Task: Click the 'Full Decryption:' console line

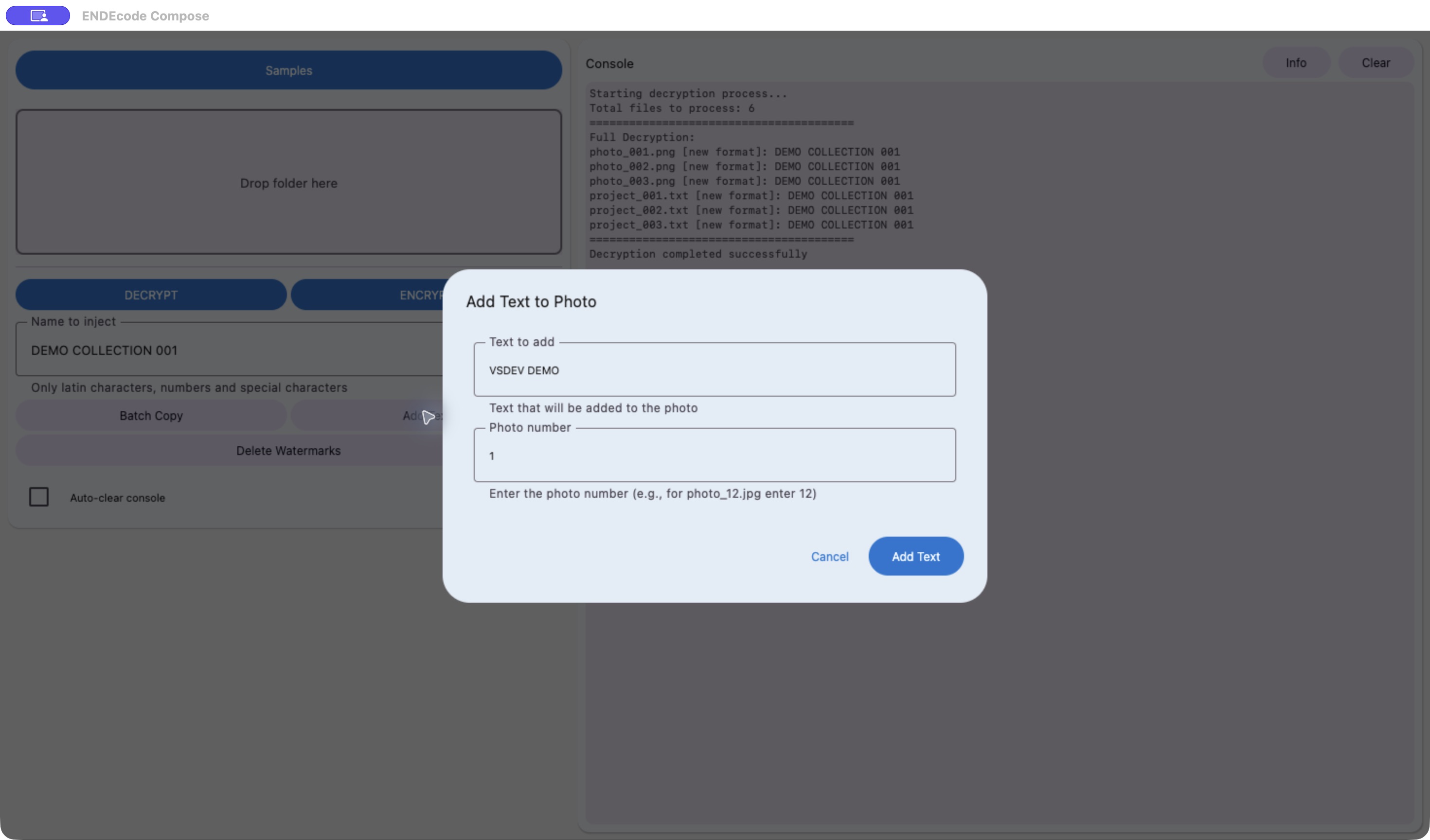Action: 642,137
